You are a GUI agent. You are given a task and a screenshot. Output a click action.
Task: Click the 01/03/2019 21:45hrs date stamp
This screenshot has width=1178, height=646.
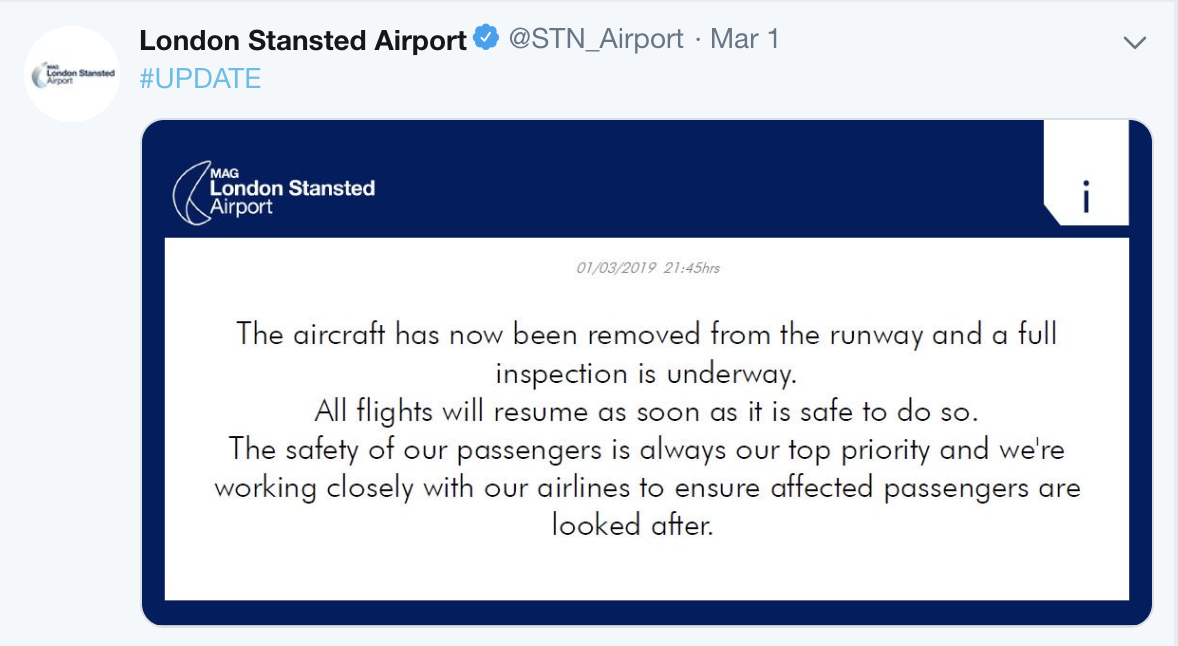tap(647, 268)
